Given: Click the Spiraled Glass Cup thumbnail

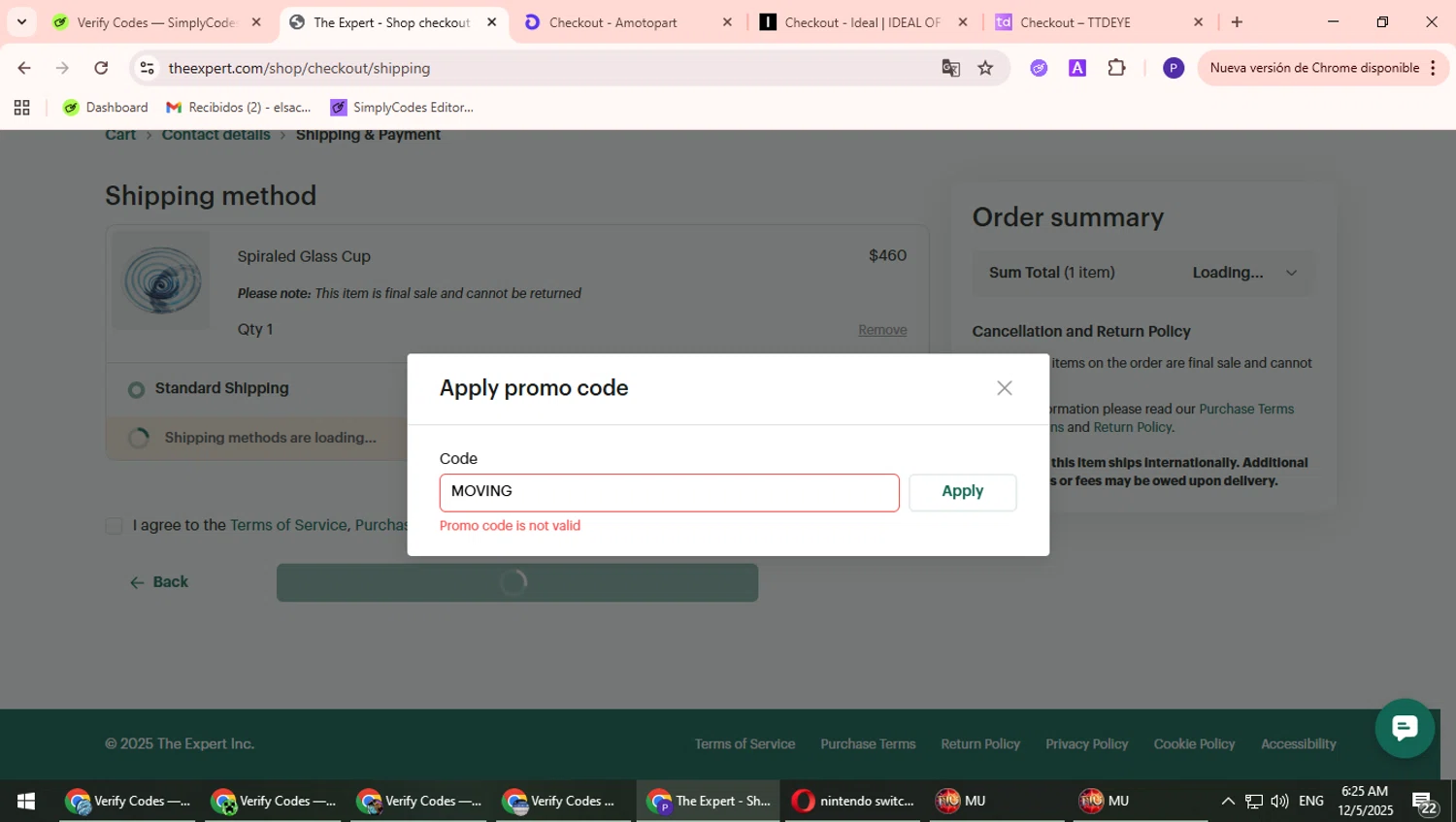Looking at the screenshot, I should point(161,280).
